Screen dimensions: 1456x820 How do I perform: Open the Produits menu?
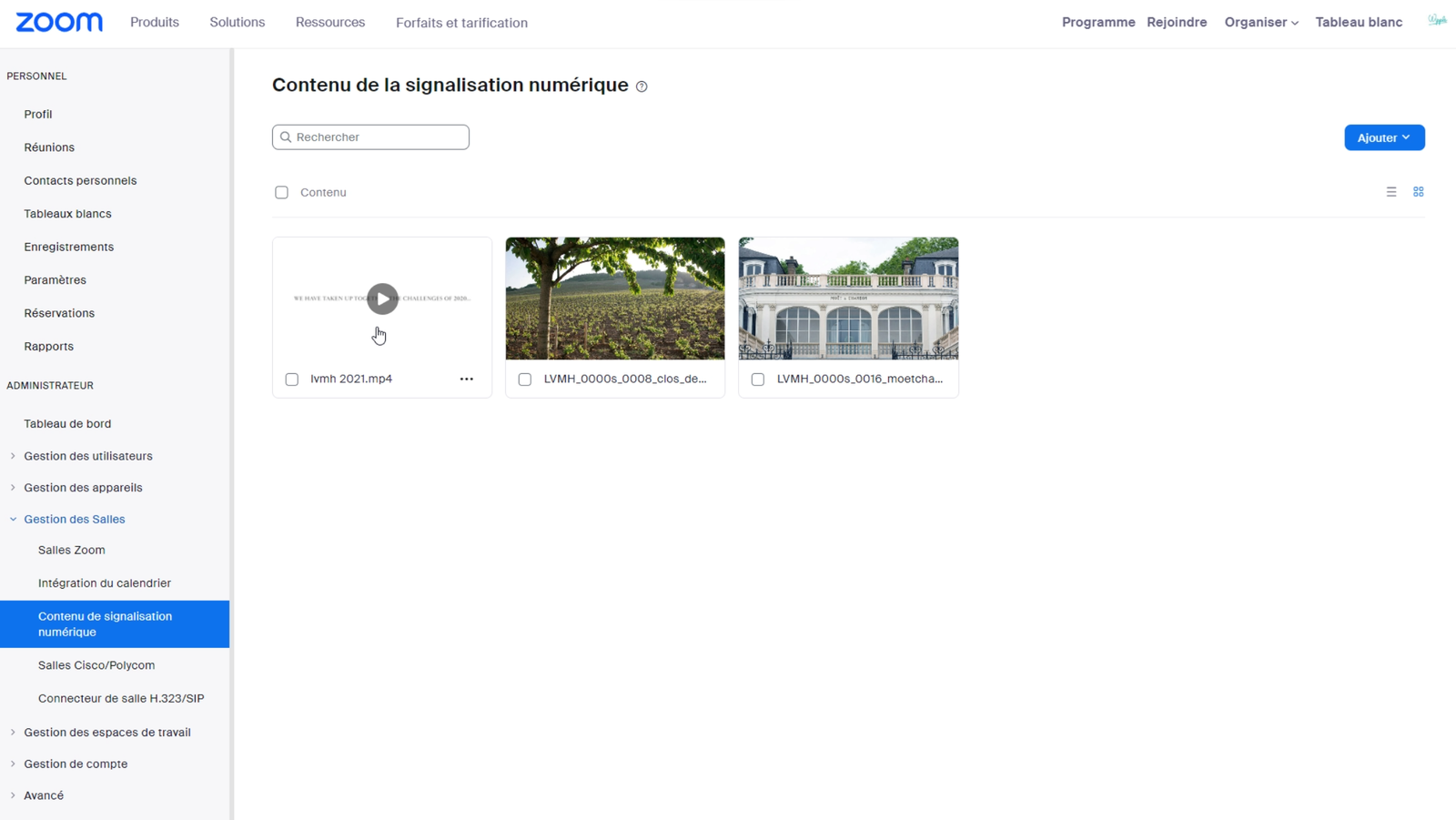155,22
